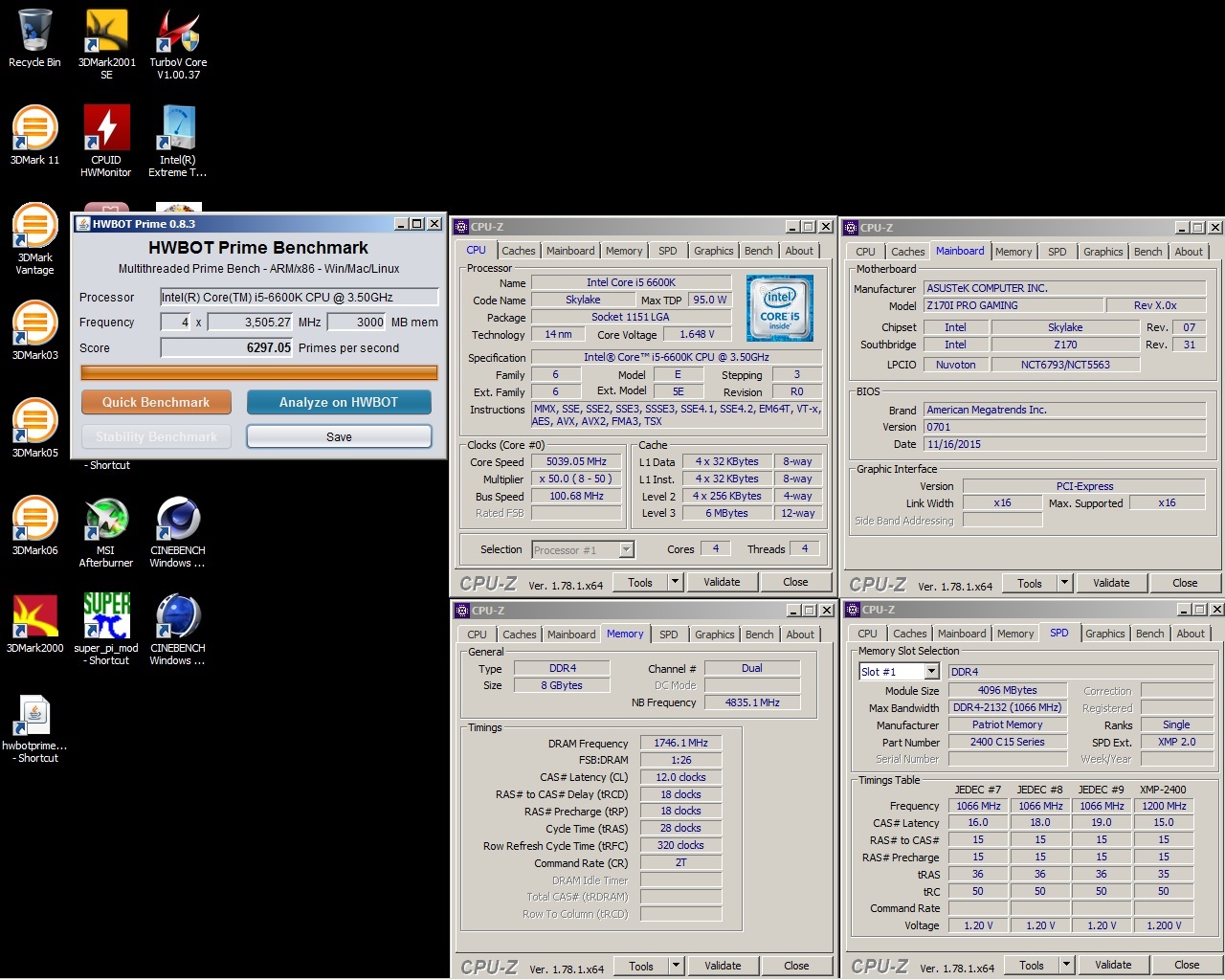Click the Score field showing 6297.05
The image size is (1225, 980).
(227, 347)
